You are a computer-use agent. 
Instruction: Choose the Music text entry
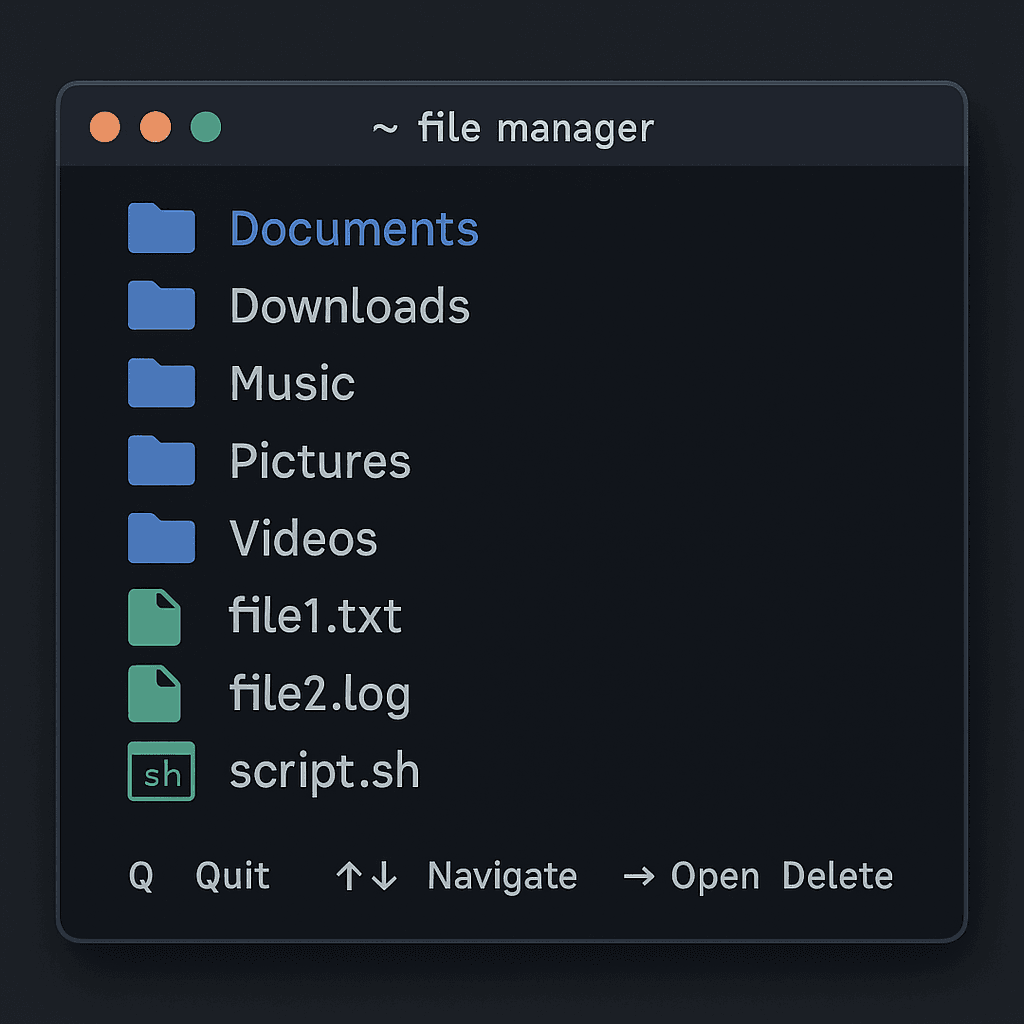tap(292, 384)
